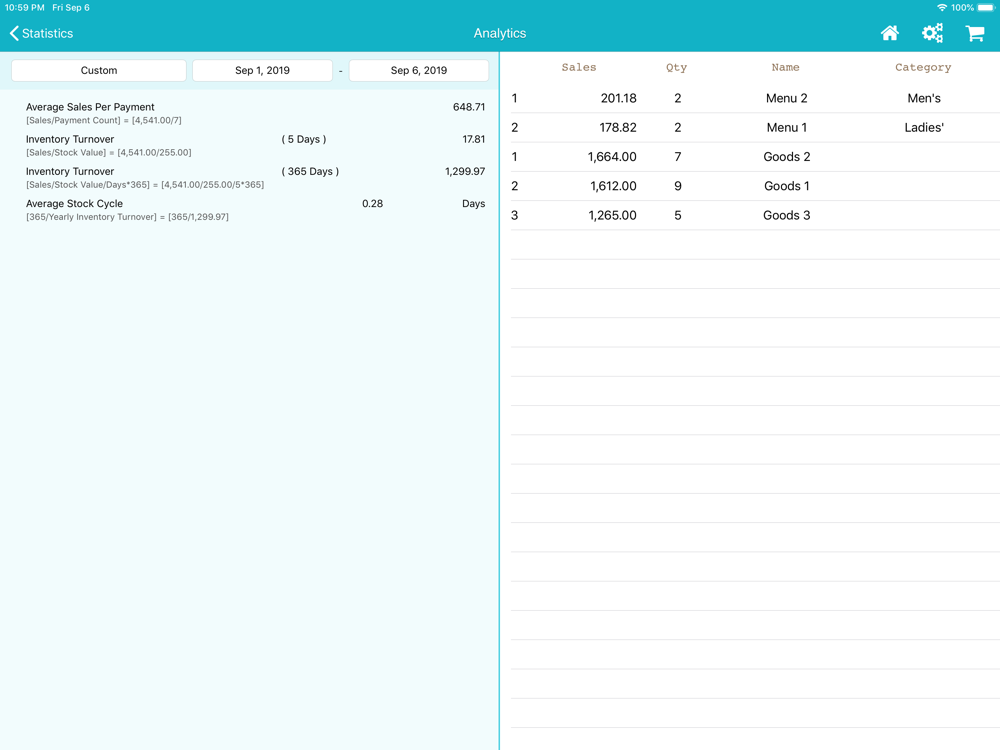The width and height of the screenshot is (1000, 750).
Task: Sort by Sales column header
Action: coord(578,68)
